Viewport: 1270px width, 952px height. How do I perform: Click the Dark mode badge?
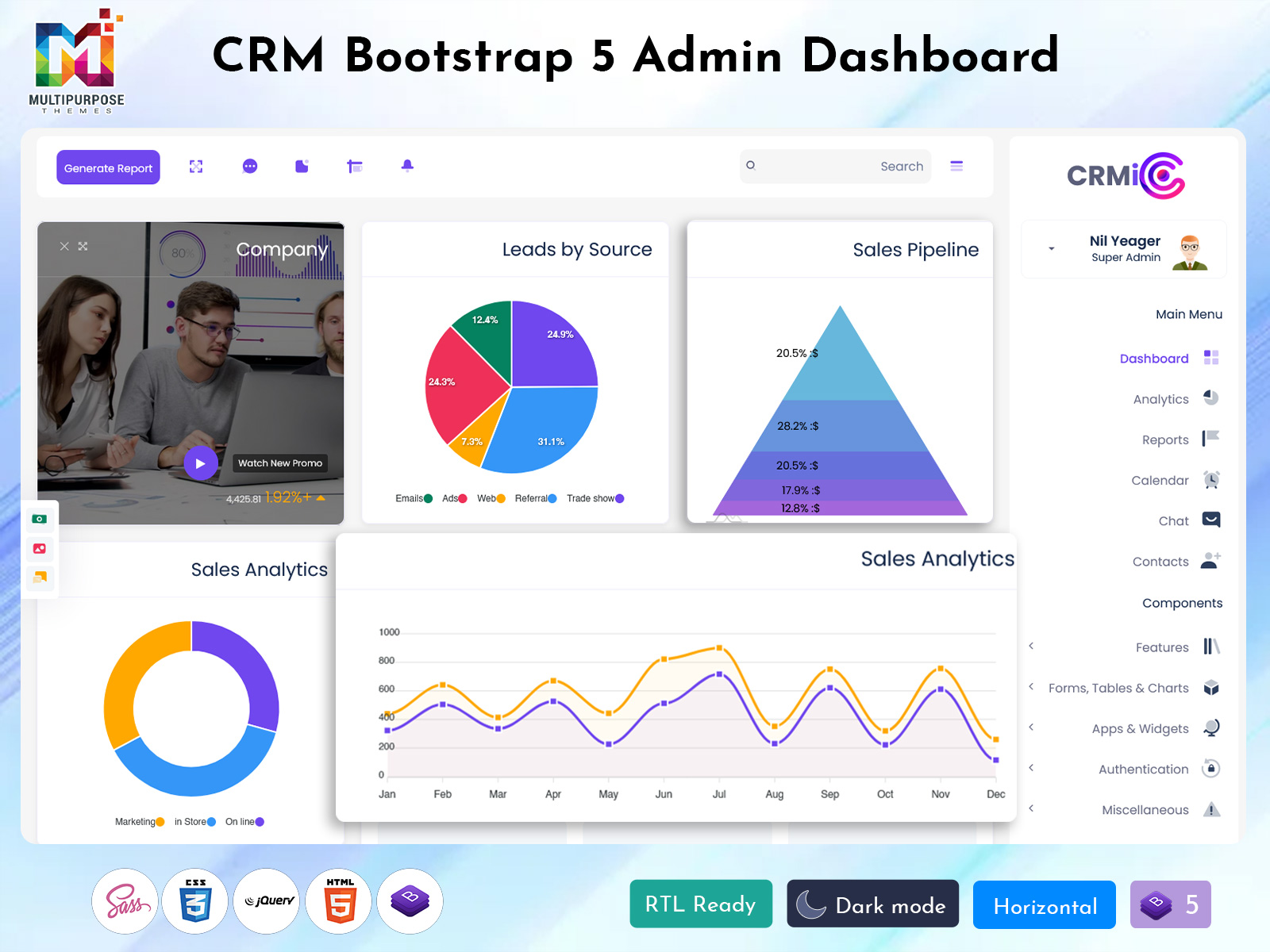coord(872,904)
